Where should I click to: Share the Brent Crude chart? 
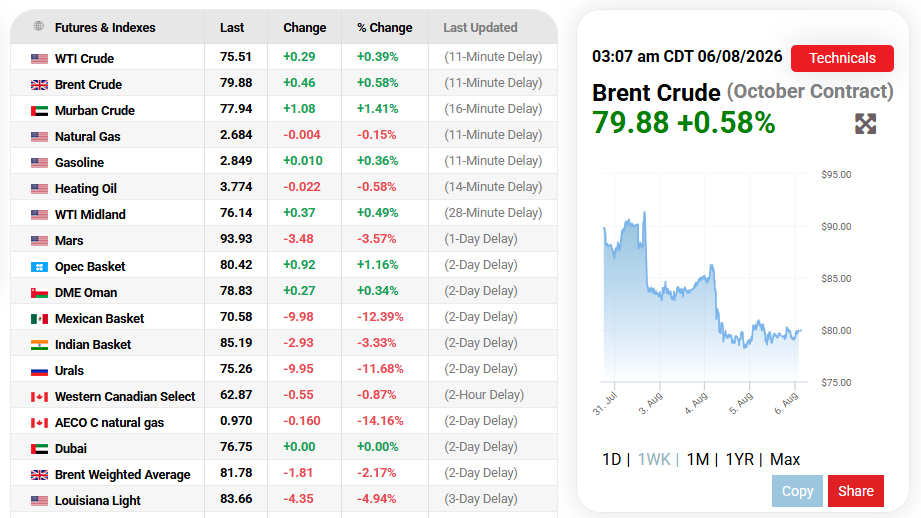click(856, 491)
